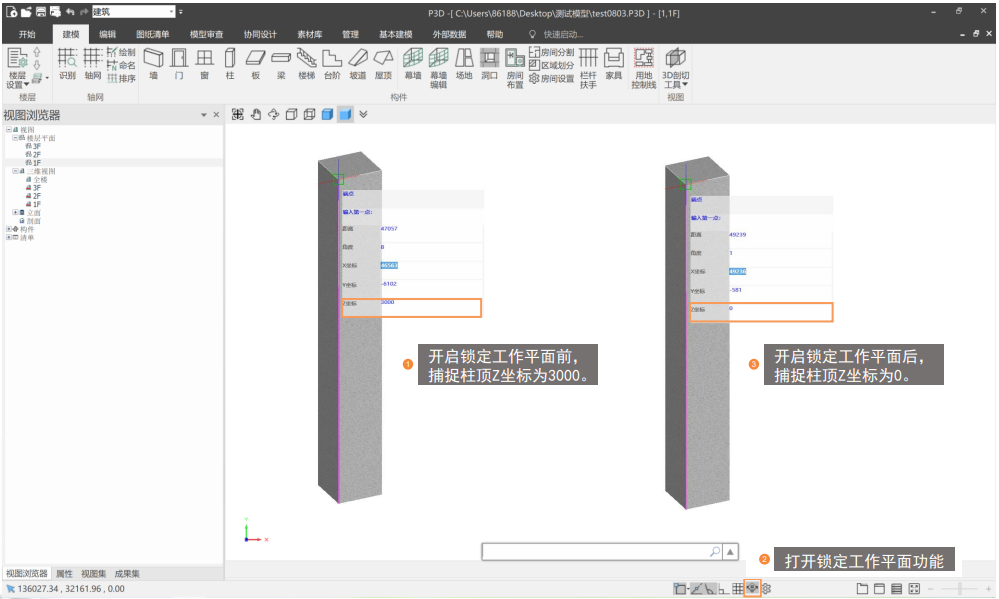Screen dimensions: 999x599
Task: Open the 幕墙 (curtain wall) tool
Action: (412, 63)
